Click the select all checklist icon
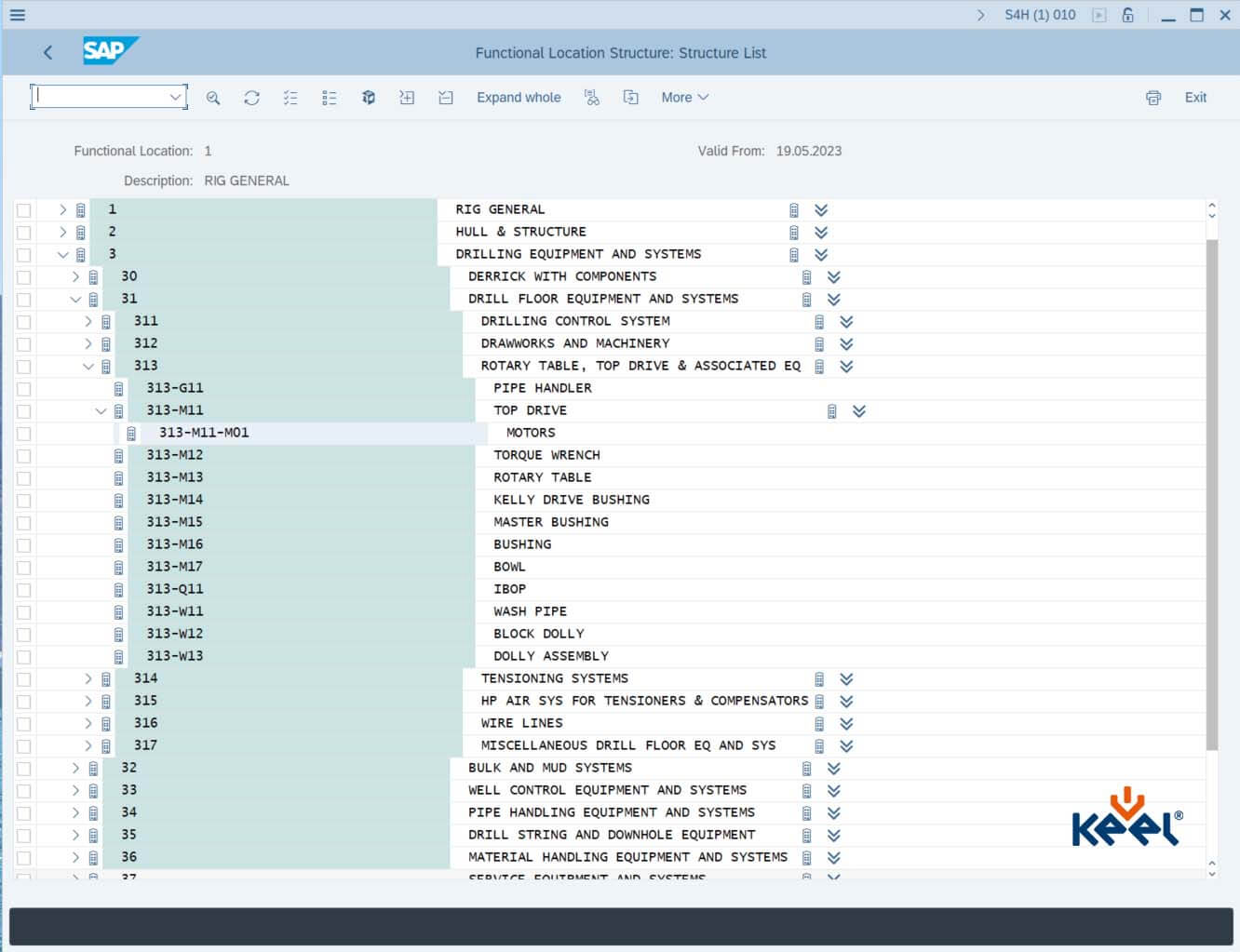 point(290,98)
